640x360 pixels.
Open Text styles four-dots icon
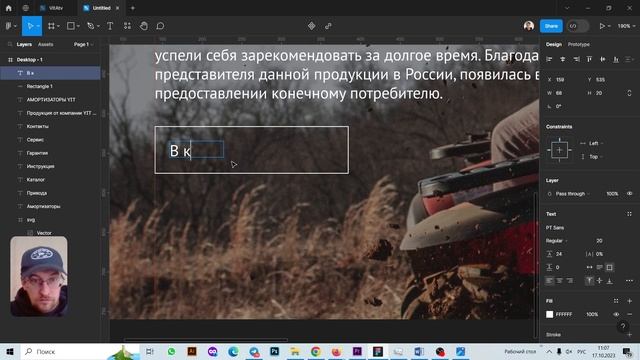[629, 214]
